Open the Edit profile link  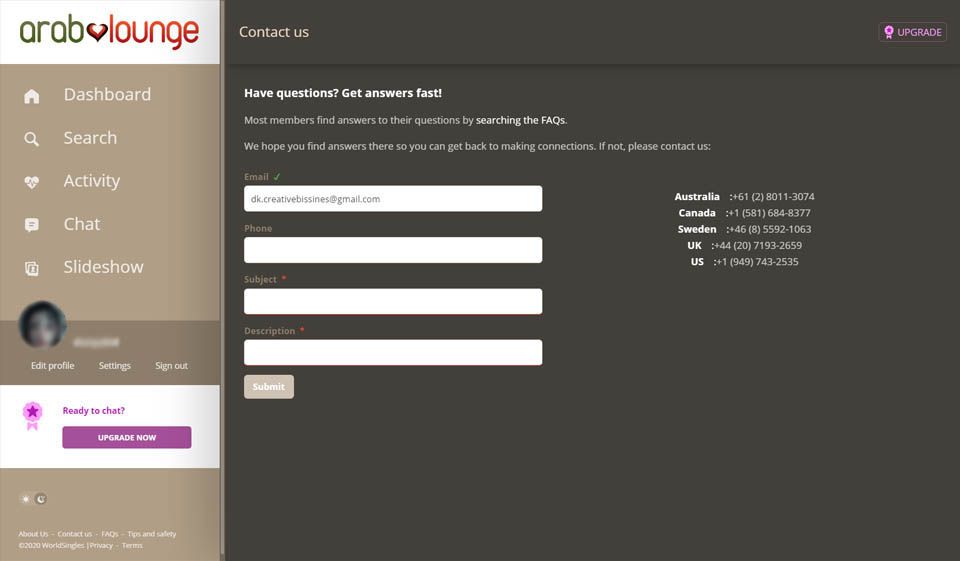click(x=52, y=366)
